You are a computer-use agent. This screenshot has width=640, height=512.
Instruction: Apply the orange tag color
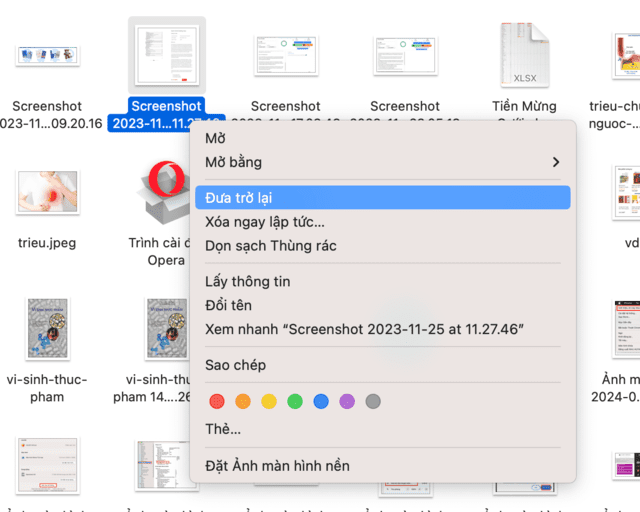point(243,401)
